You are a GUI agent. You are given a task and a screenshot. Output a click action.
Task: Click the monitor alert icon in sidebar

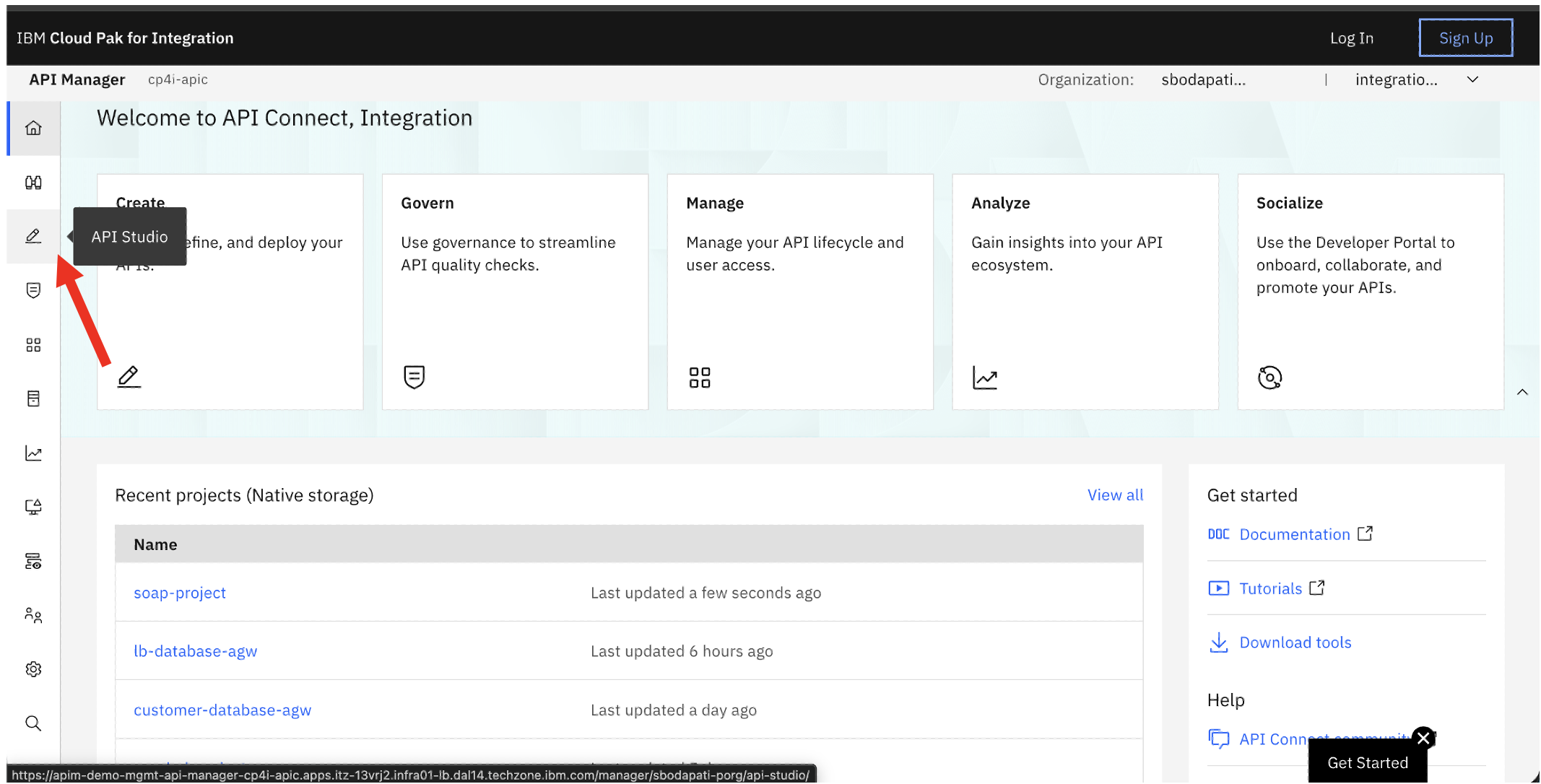[33, 507]
